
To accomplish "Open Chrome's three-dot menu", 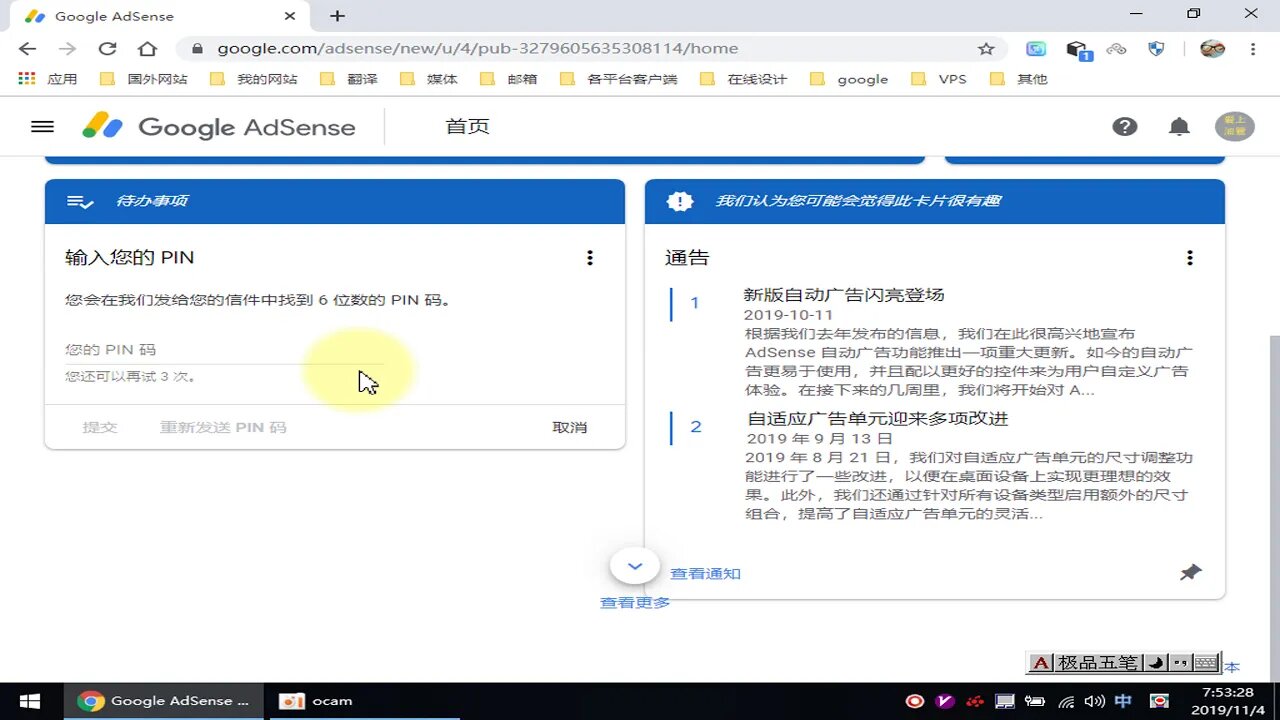I will 1253,48.
